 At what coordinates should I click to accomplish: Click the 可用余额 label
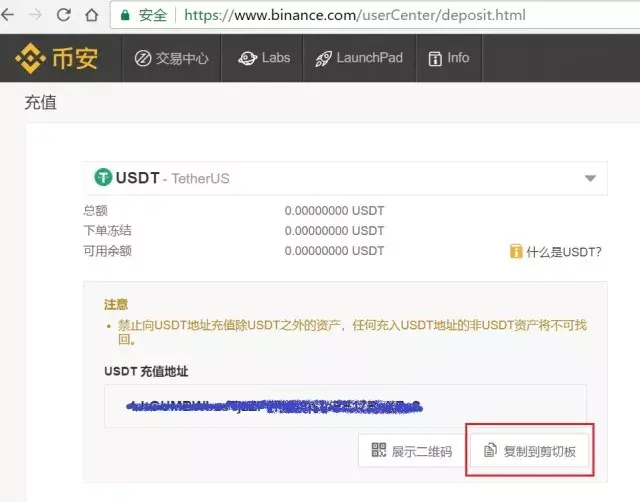(x=108, y=251)
